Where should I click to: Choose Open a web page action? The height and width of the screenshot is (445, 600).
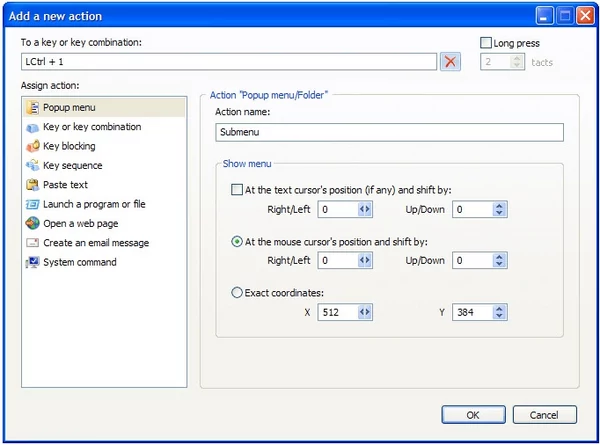tap(104, 223)
